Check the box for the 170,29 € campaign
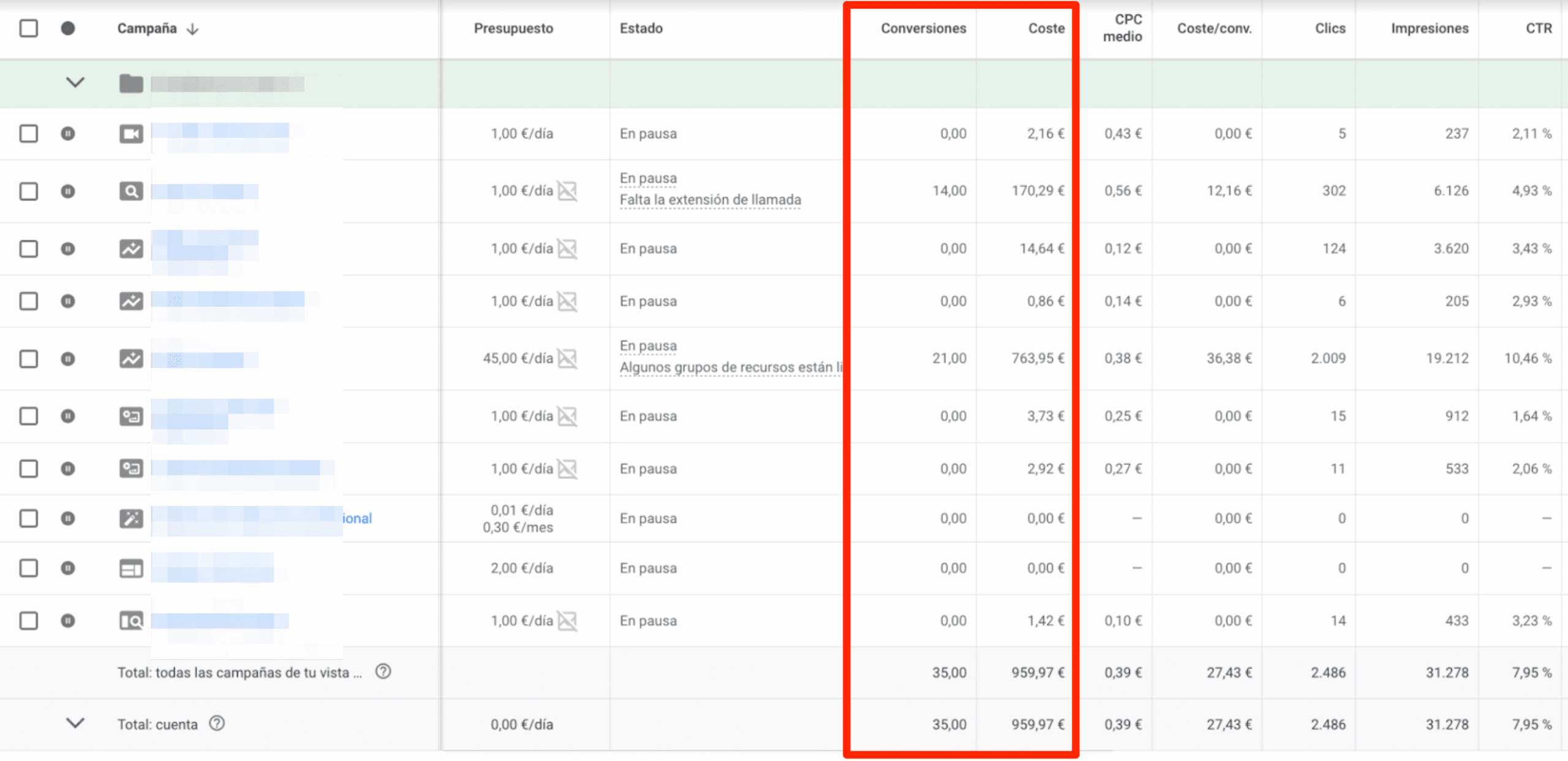 tap(29, 191)
